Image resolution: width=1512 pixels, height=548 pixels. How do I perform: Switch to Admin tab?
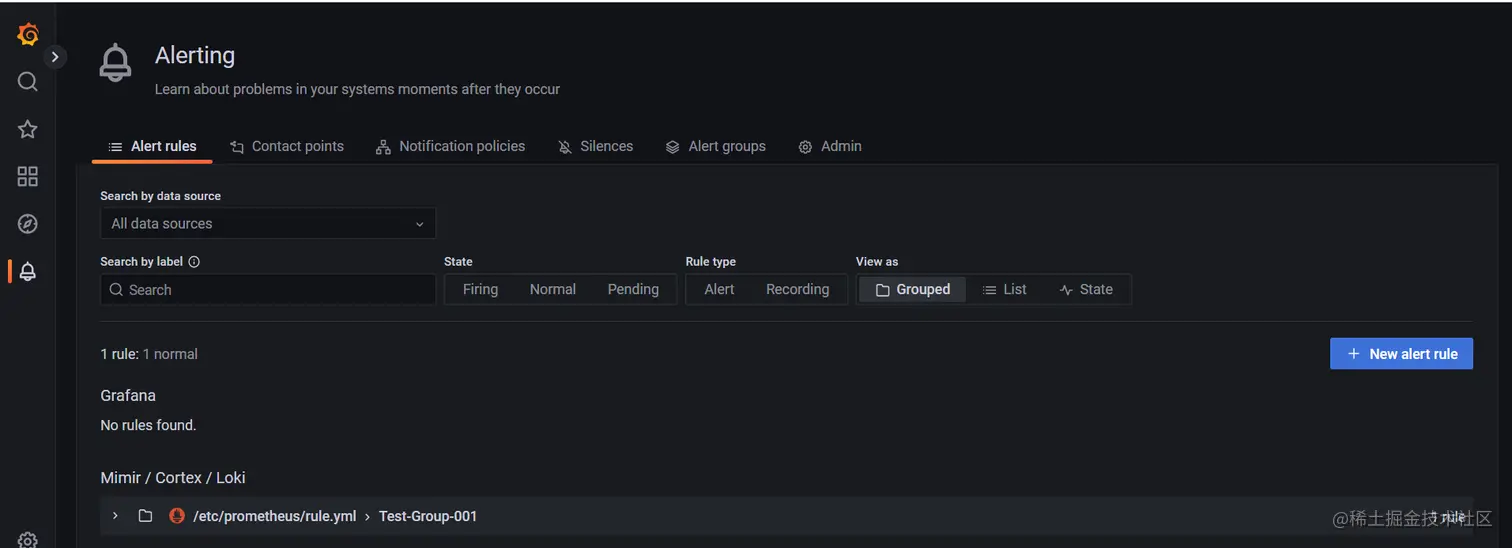pos(830,146)
